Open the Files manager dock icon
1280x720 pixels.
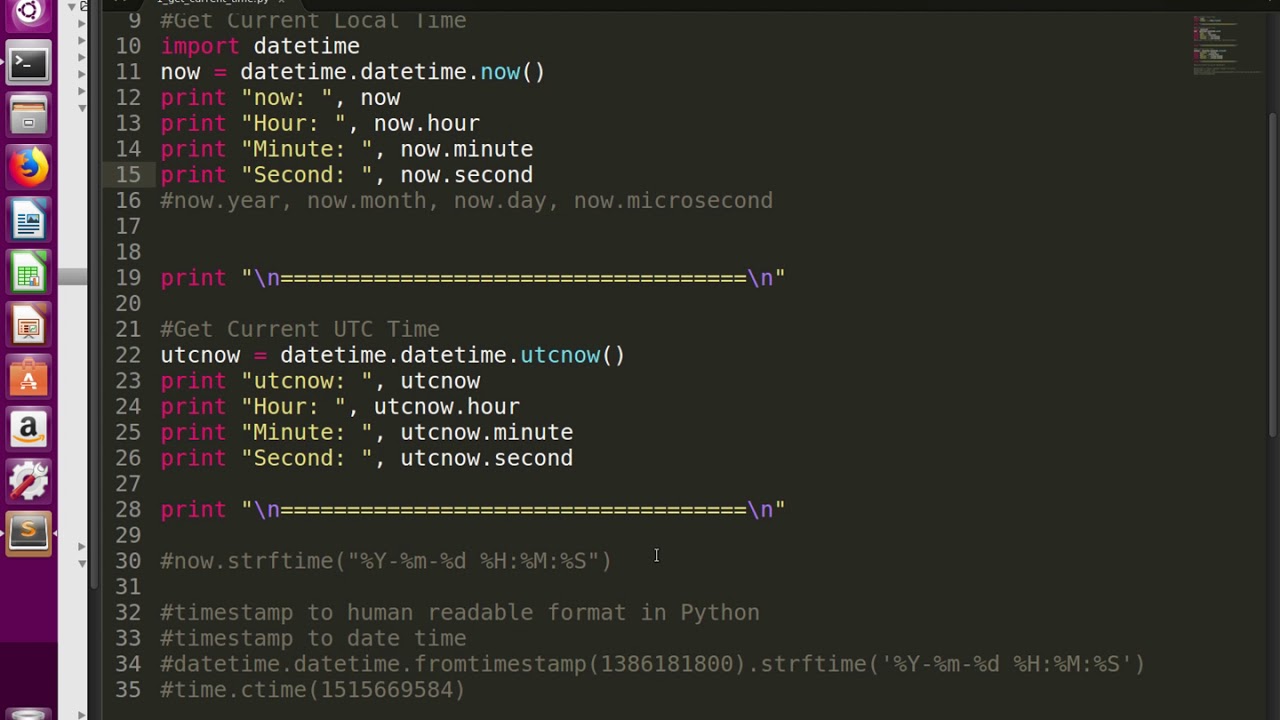28,116
